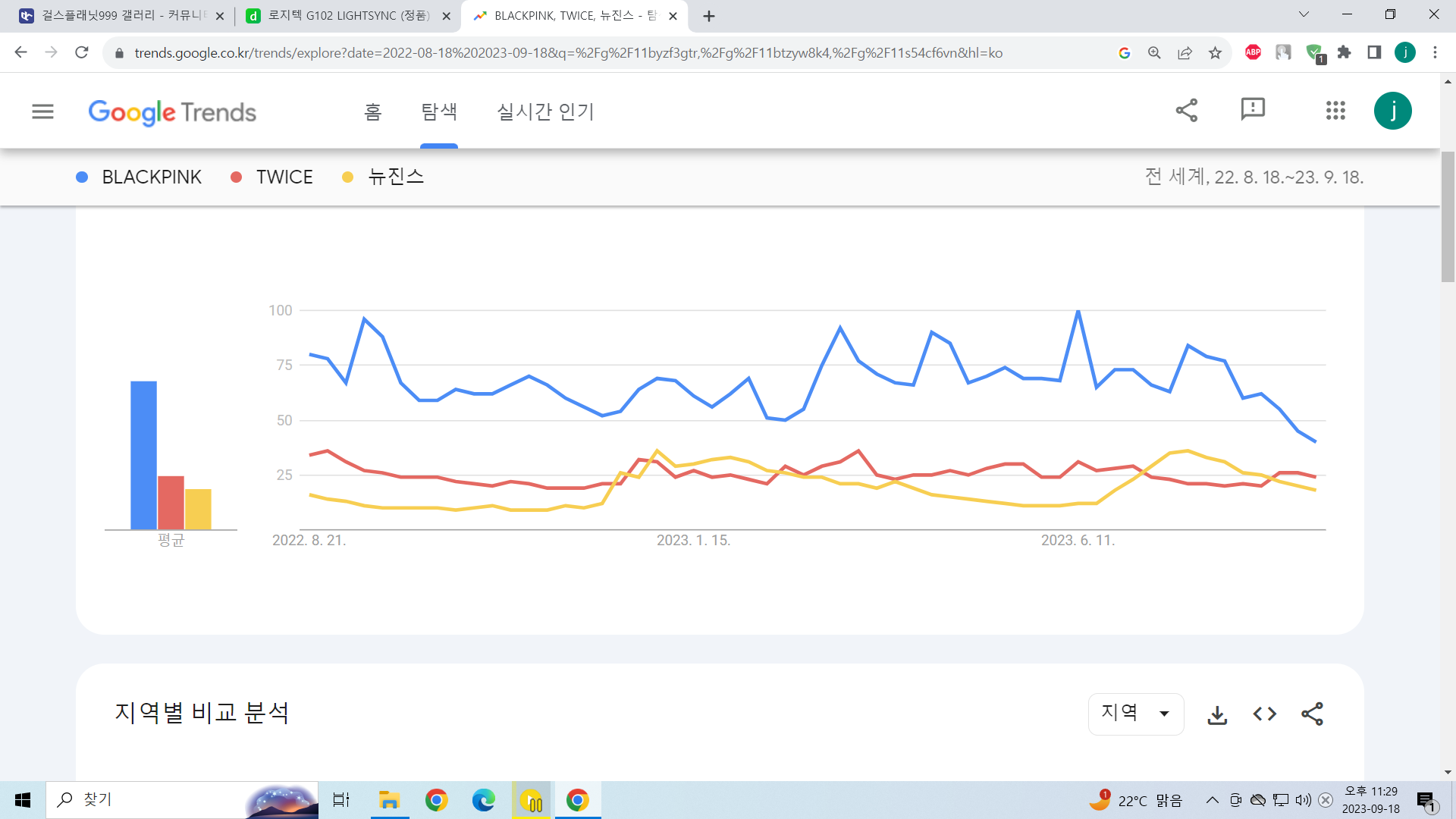Open the tab search chevron
The image size is (1456, 819).
click(1304, 14)
